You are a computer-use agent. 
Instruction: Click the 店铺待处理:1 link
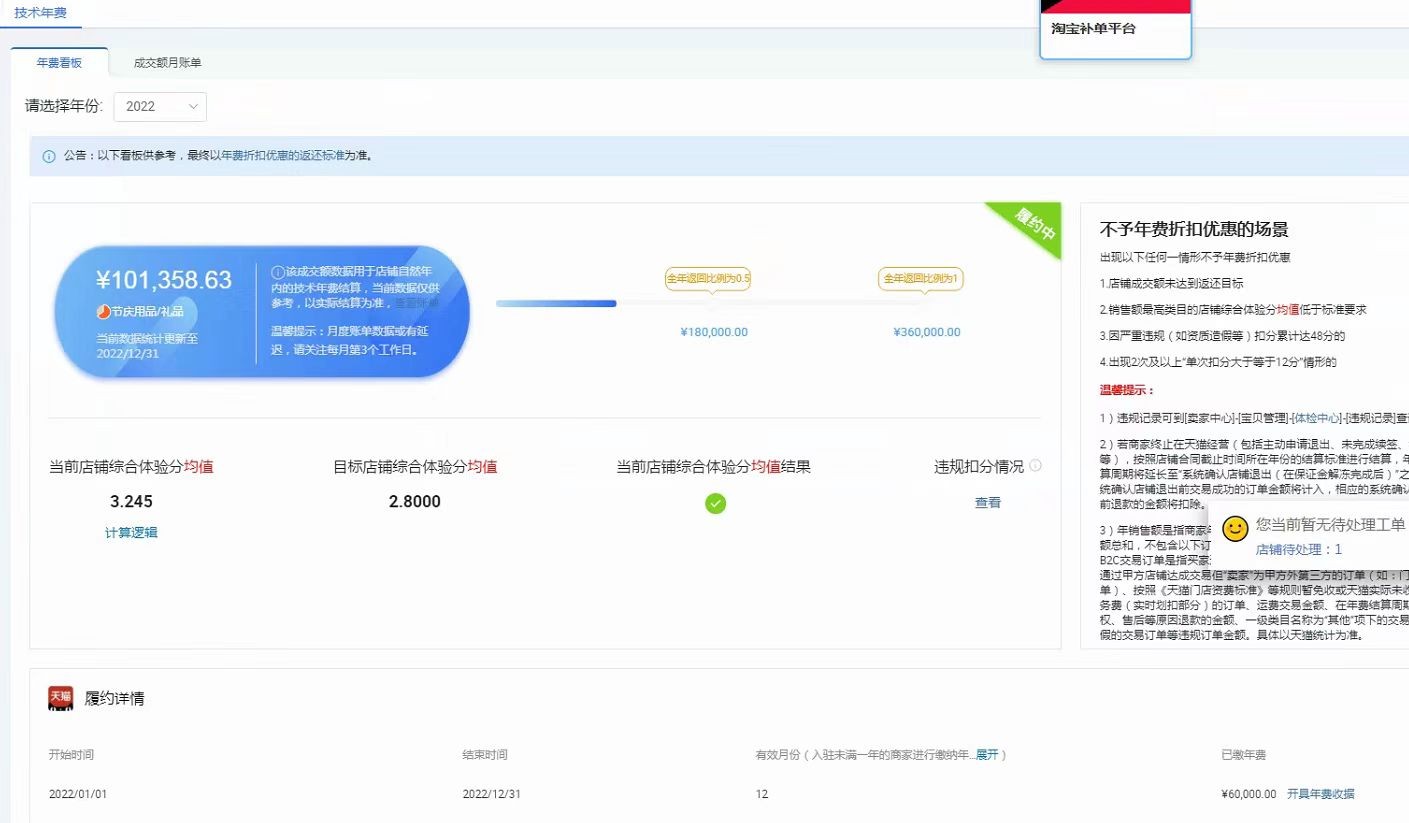pos(1298,549)
